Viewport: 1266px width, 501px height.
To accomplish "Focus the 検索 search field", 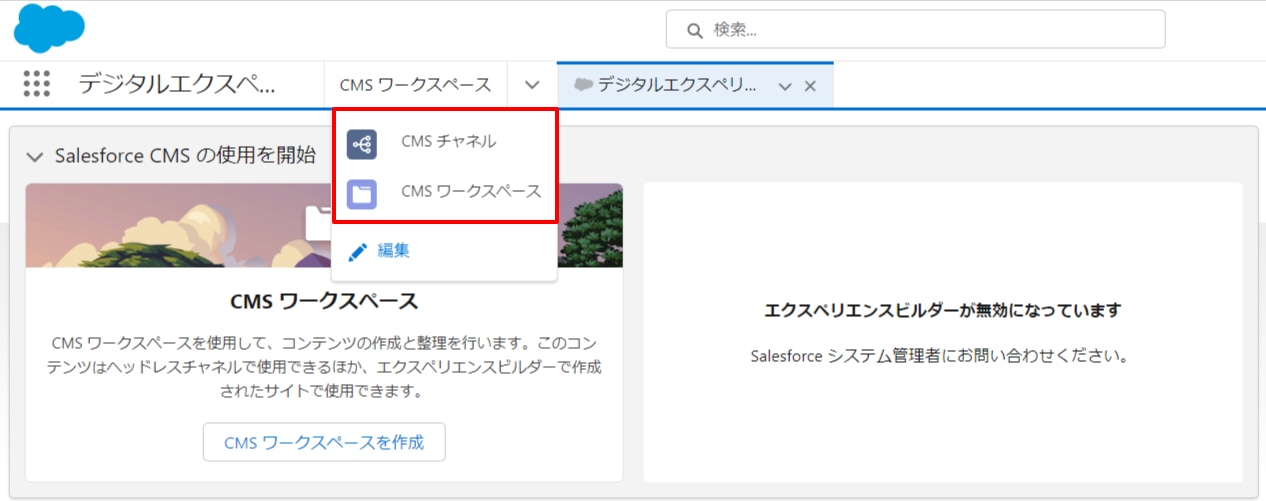I will point(916,30).
